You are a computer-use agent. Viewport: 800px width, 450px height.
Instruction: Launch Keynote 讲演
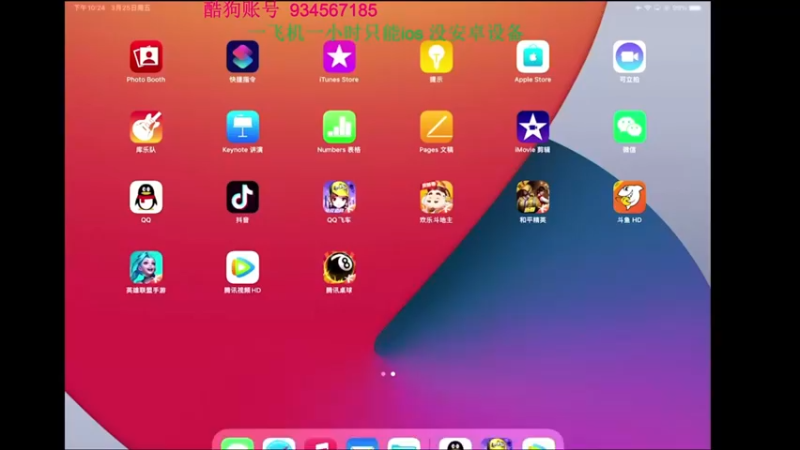click(x=242, y=127)
